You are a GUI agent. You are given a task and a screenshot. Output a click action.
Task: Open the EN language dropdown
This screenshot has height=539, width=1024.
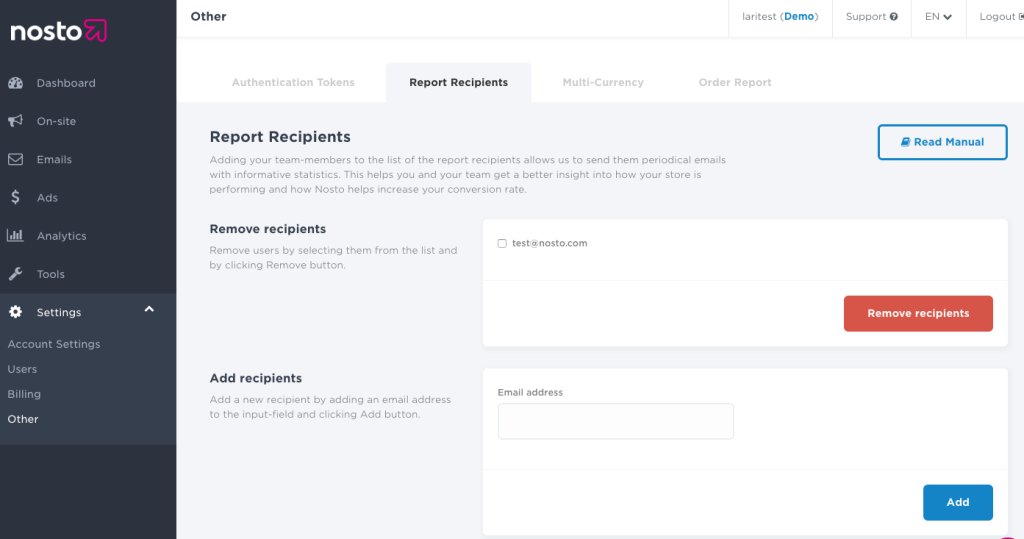[937, 17]
